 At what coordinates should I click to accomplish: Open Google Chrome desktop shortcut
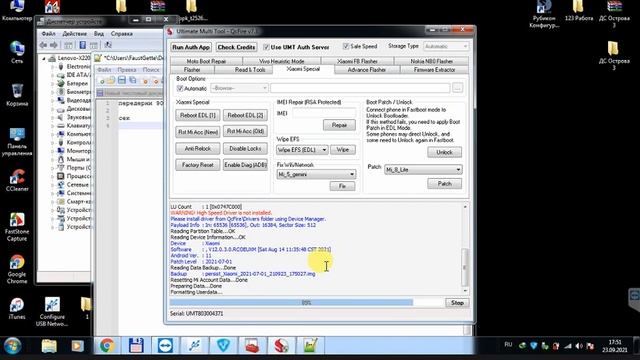pyautogui.click(x=17, y=269)
